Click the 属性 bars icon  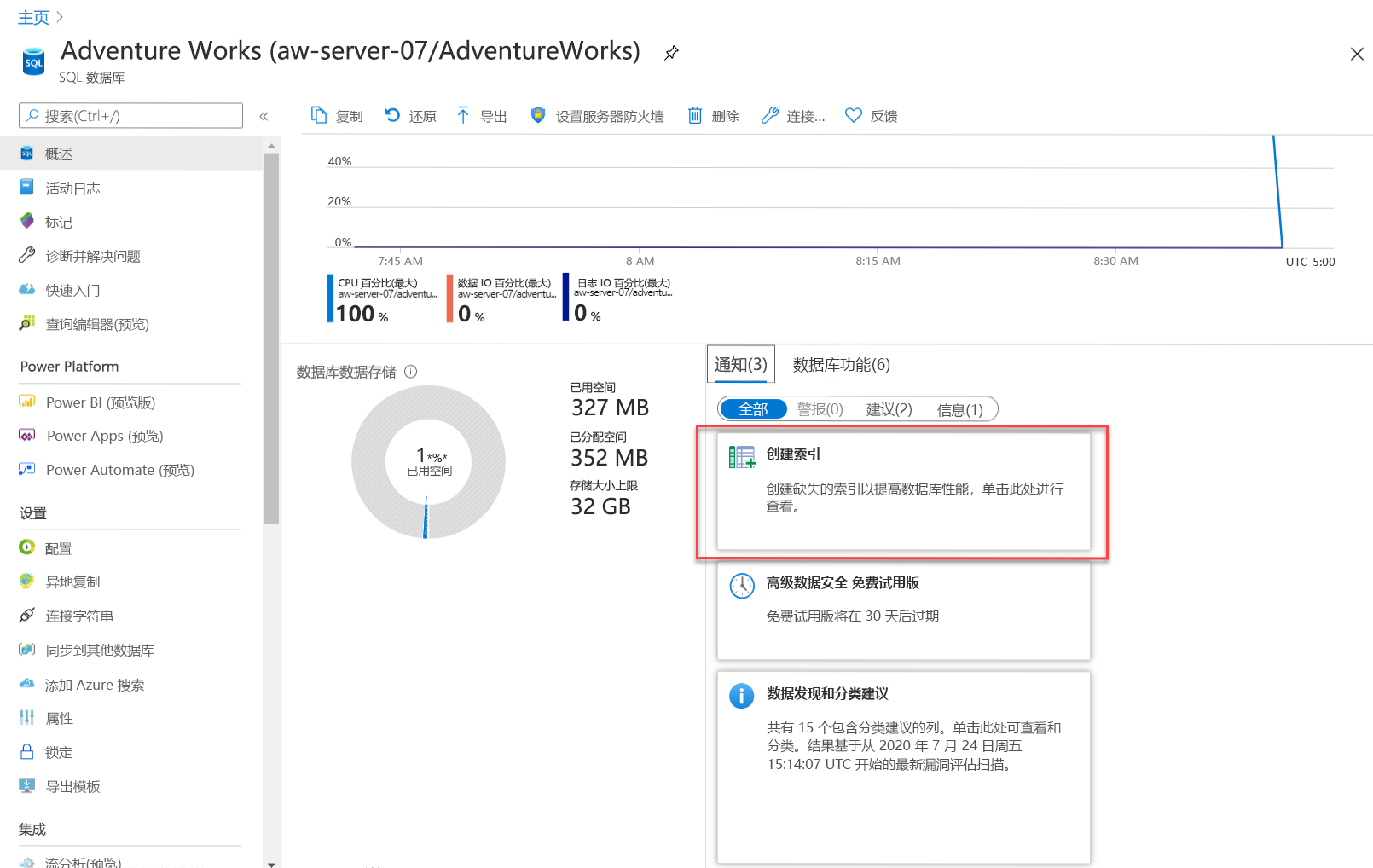[x=27, y=717]
